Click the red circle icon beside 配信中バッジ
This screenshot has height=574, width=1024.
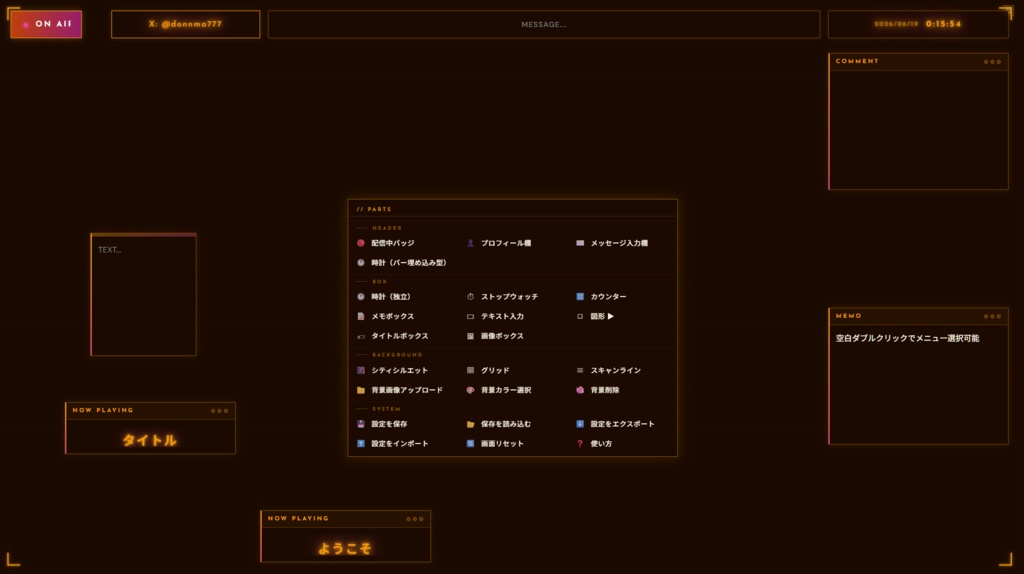360,243
